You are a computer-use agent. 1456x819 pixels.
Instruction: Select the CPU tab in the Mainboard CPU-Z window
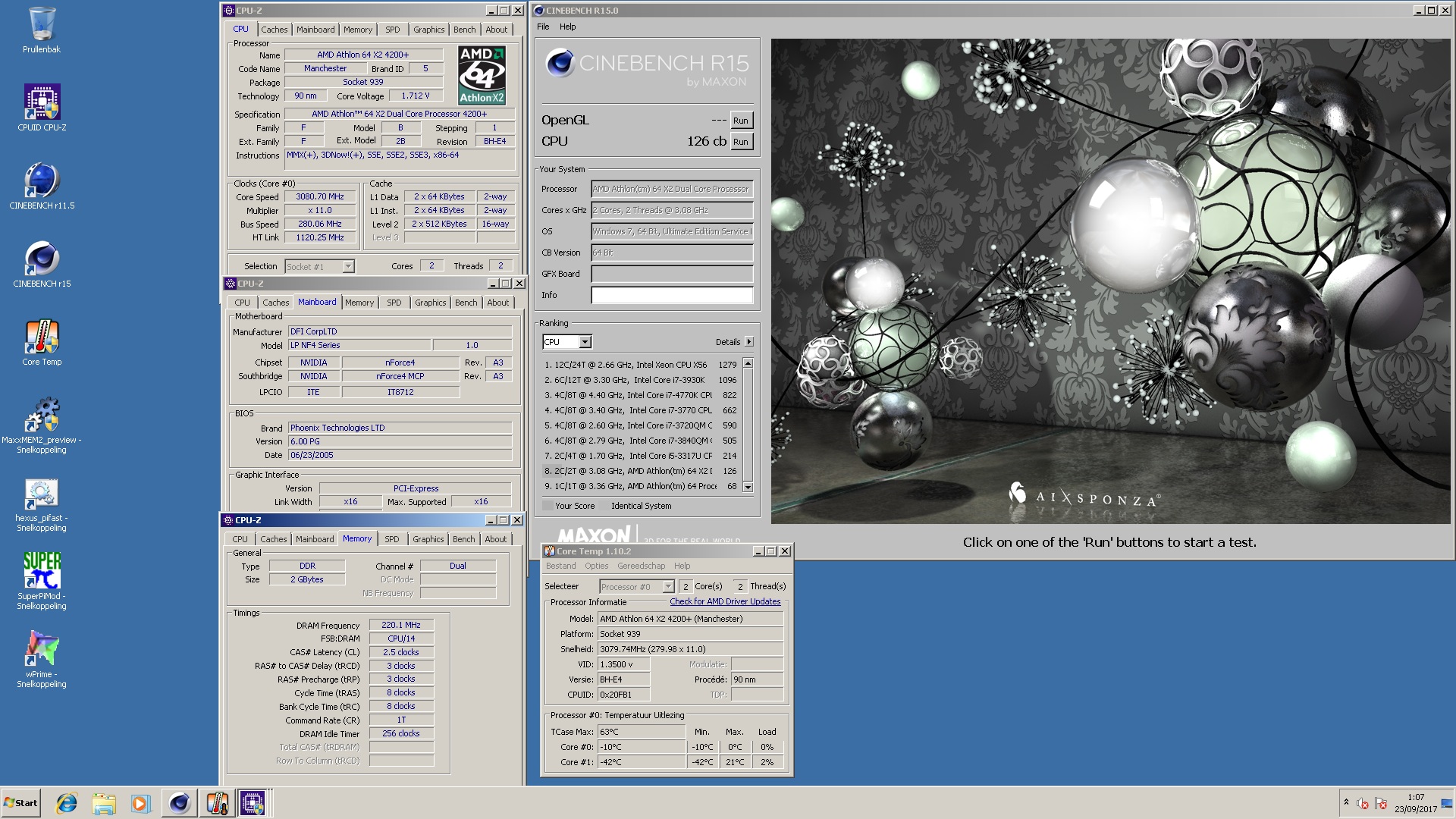(243, 303)
